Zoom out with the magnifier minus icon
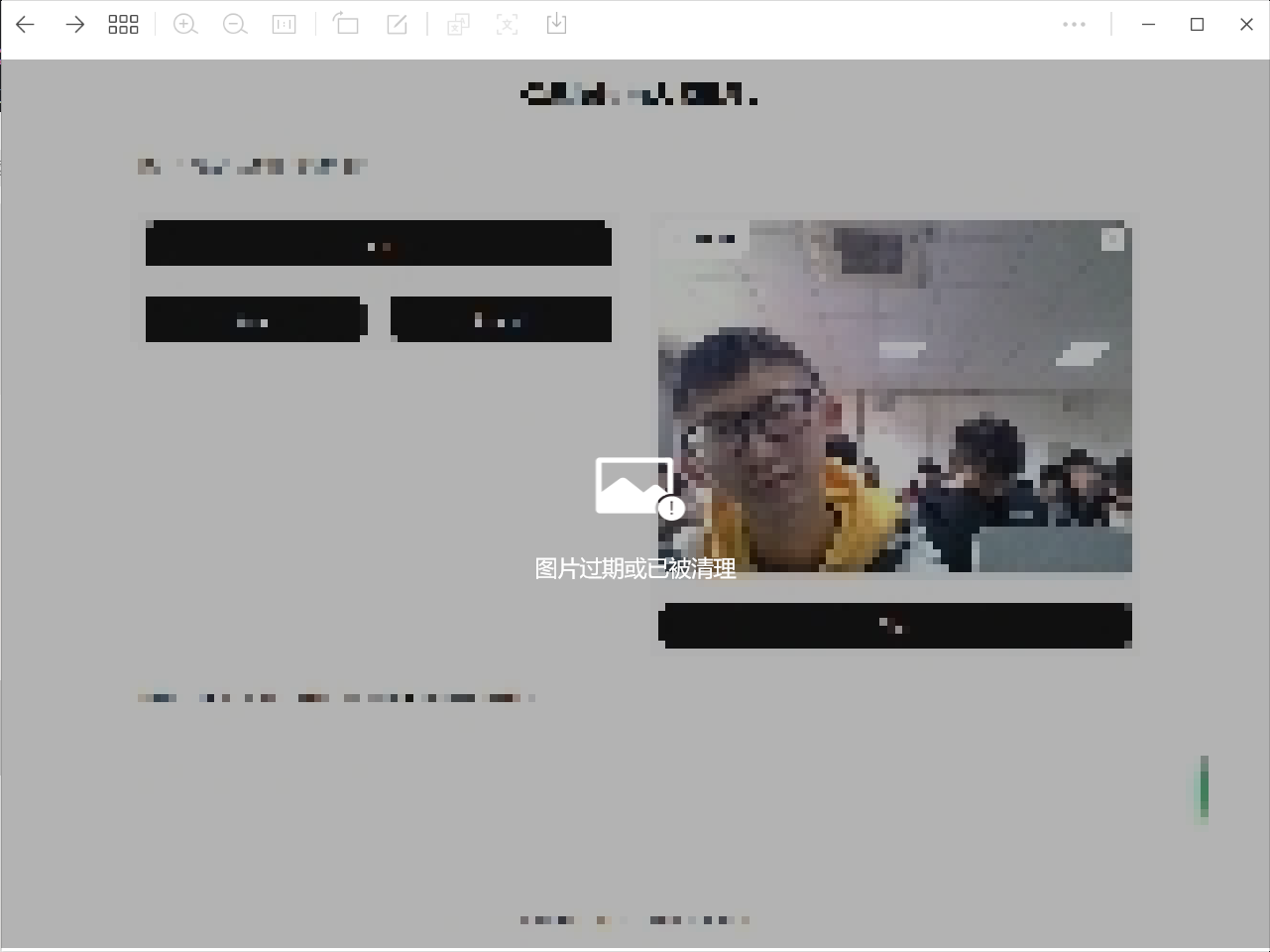The image size is (1270, 952). coord(235,25)
